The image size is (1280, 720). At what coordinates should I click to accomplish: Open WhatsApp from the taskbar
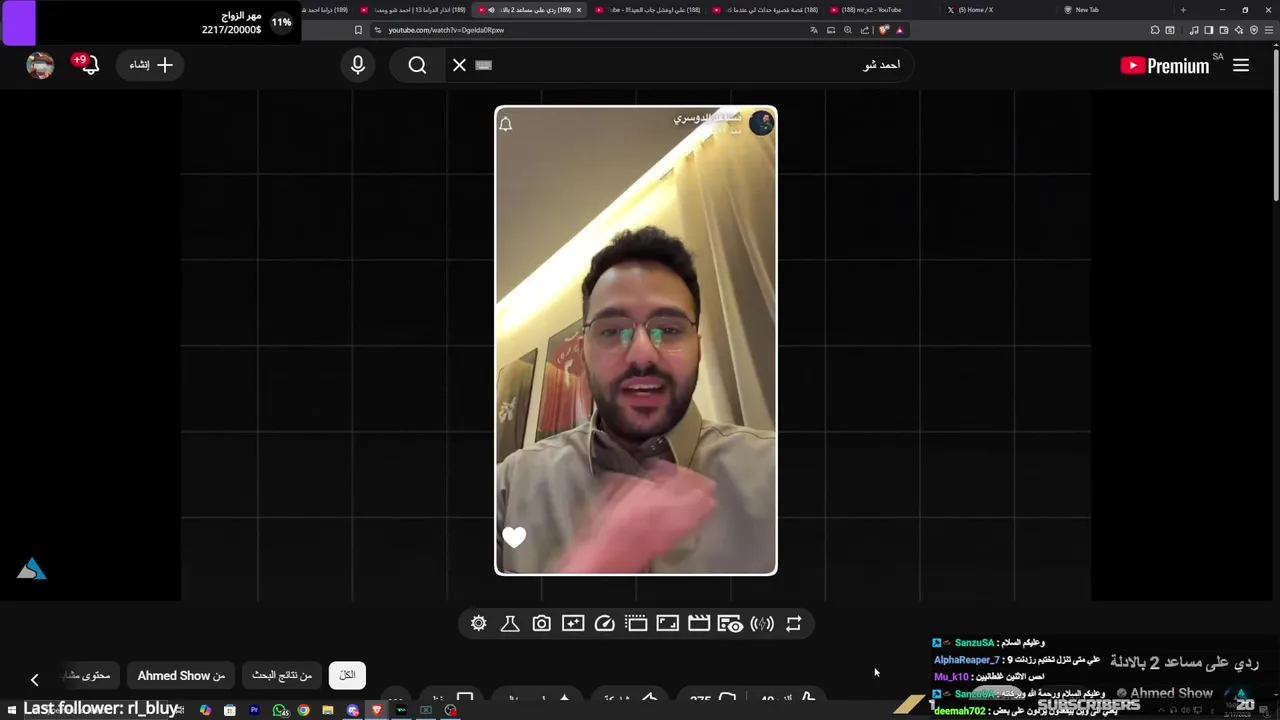click(x=279, y=710)
